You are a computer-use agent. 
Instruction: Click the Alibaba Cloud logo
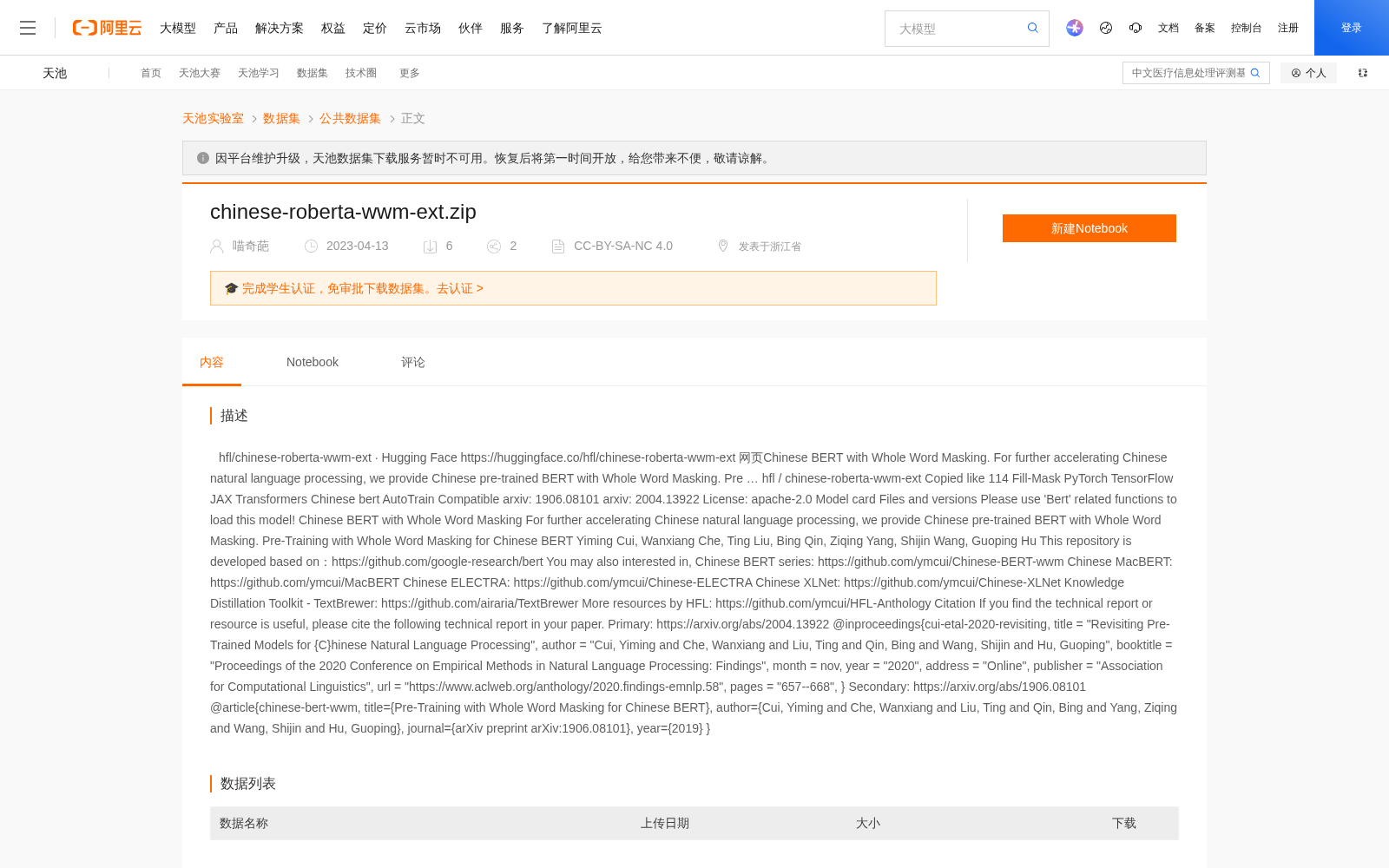(107, 28)
